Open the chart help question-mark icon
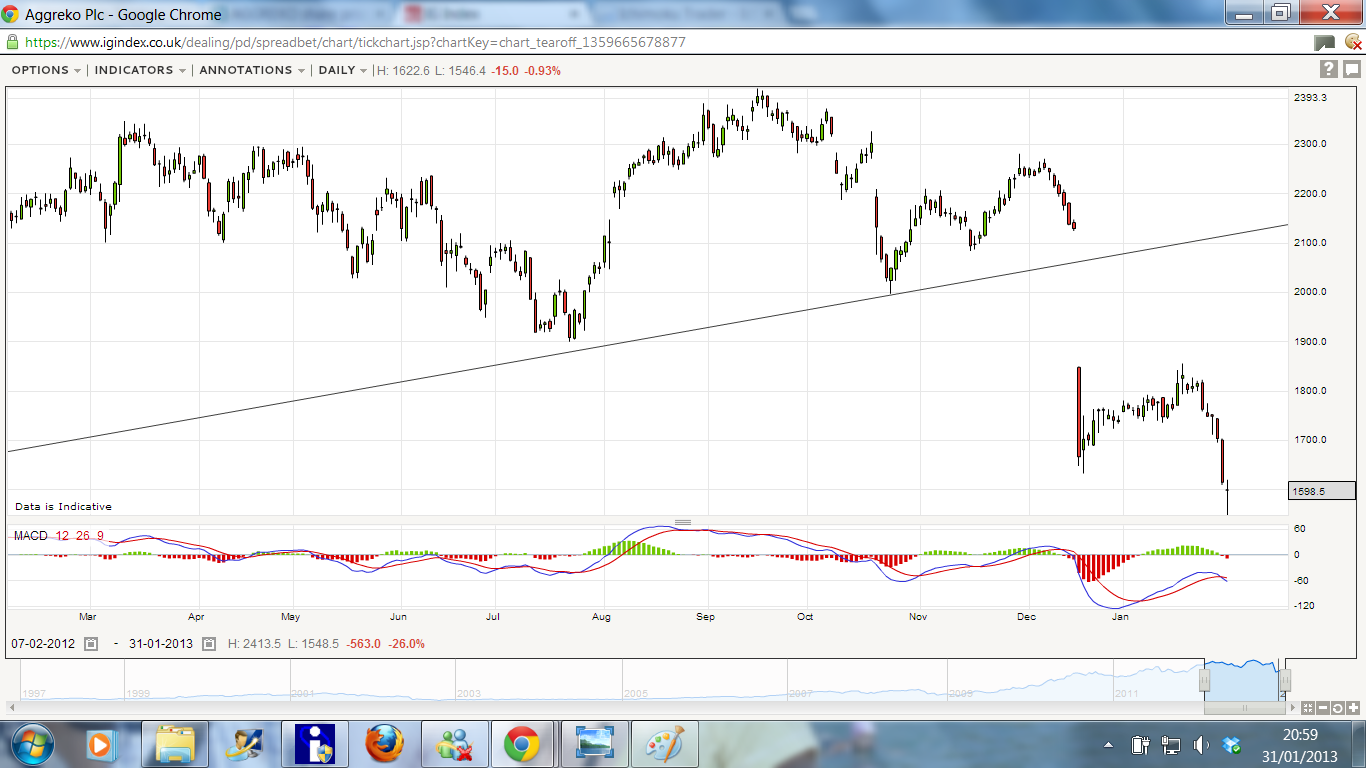Screen dimensions: 1366x768 click(1328, 69)
